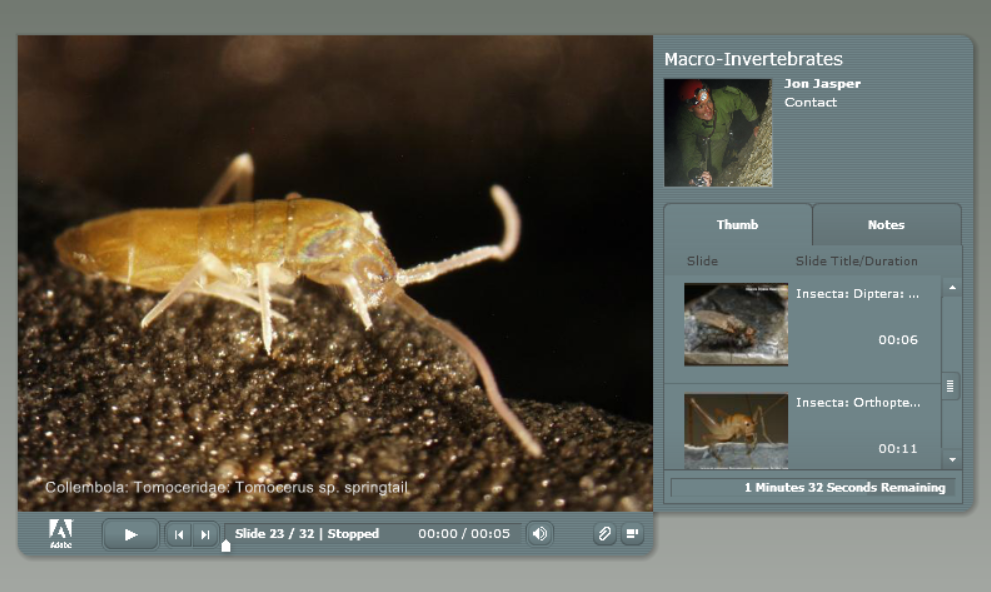Mute the audio with speaker icon
991x592 pixels.
pos(540,534)
